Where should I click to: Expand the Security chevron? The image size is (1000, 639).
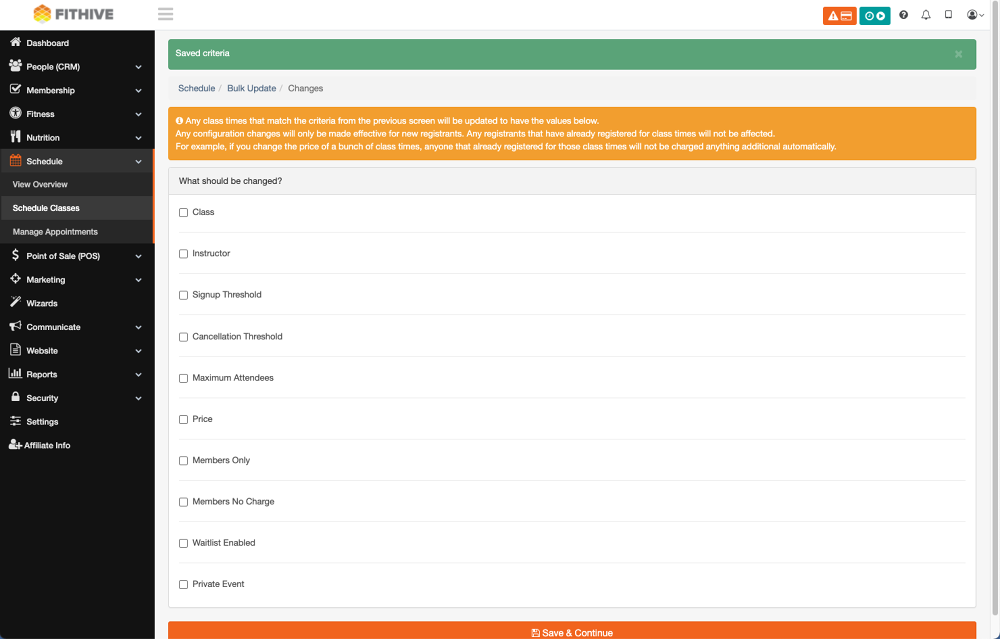138,398
